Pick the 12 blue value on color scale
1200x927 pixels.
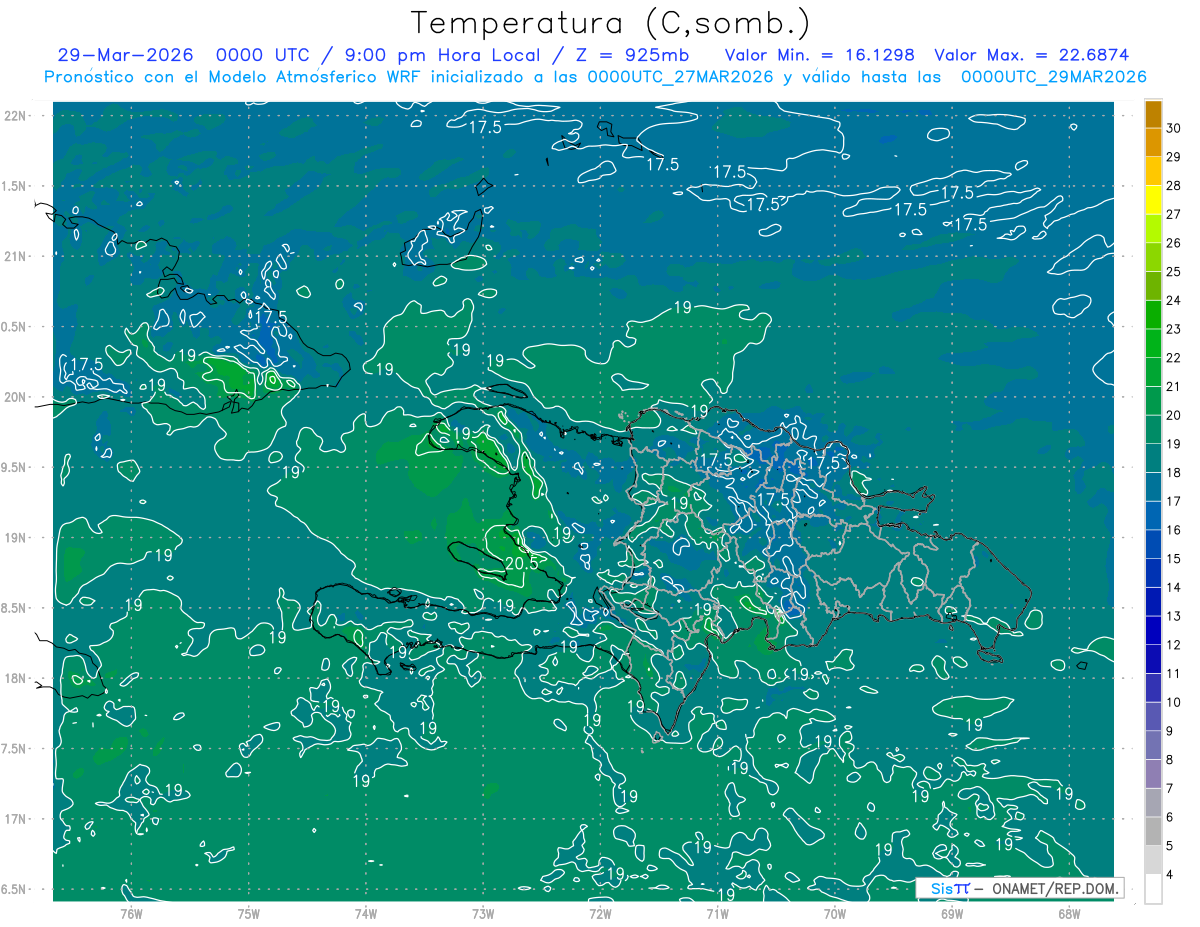1174,644
